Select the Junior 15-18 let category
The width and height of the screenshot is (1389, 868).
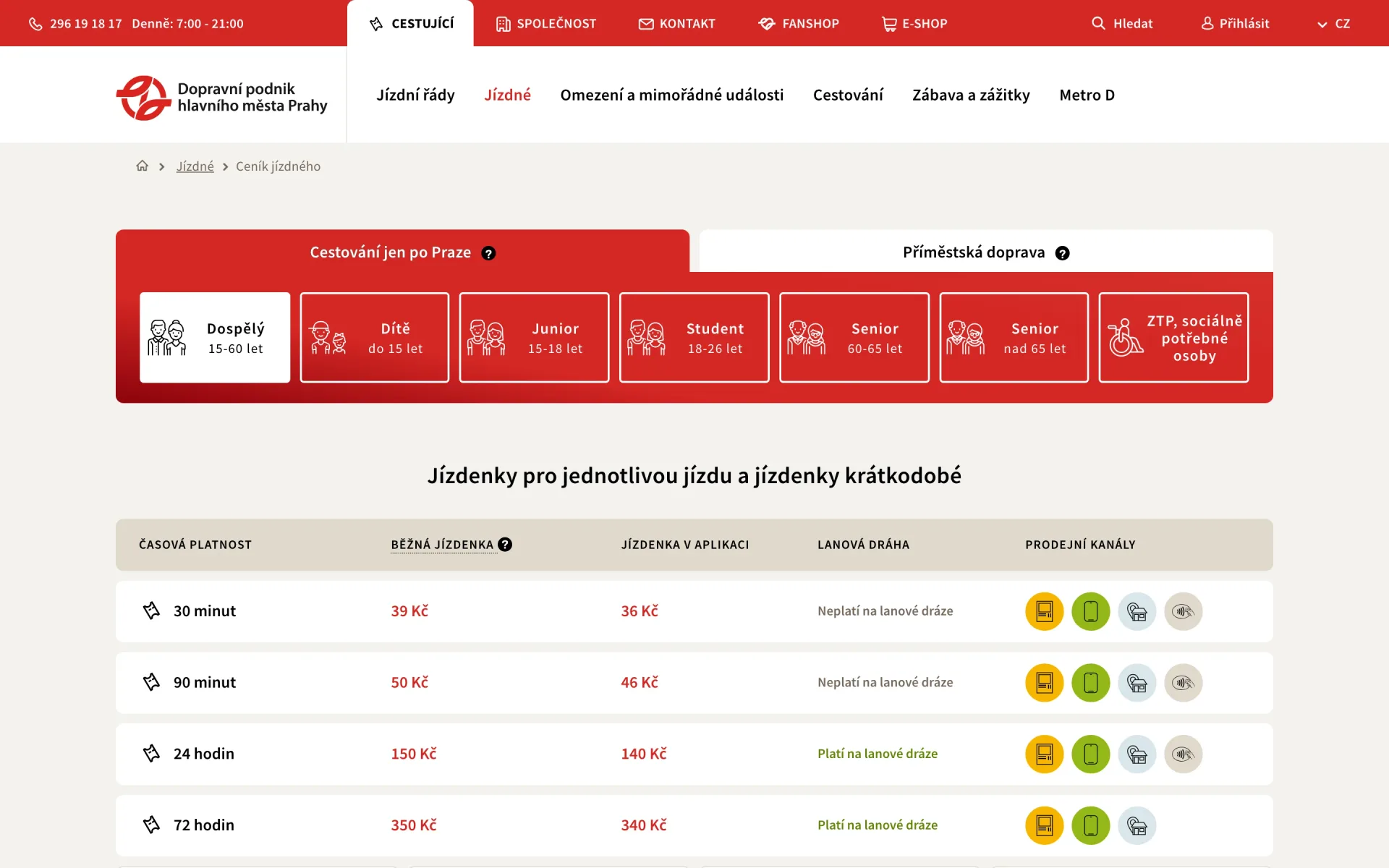534,338
